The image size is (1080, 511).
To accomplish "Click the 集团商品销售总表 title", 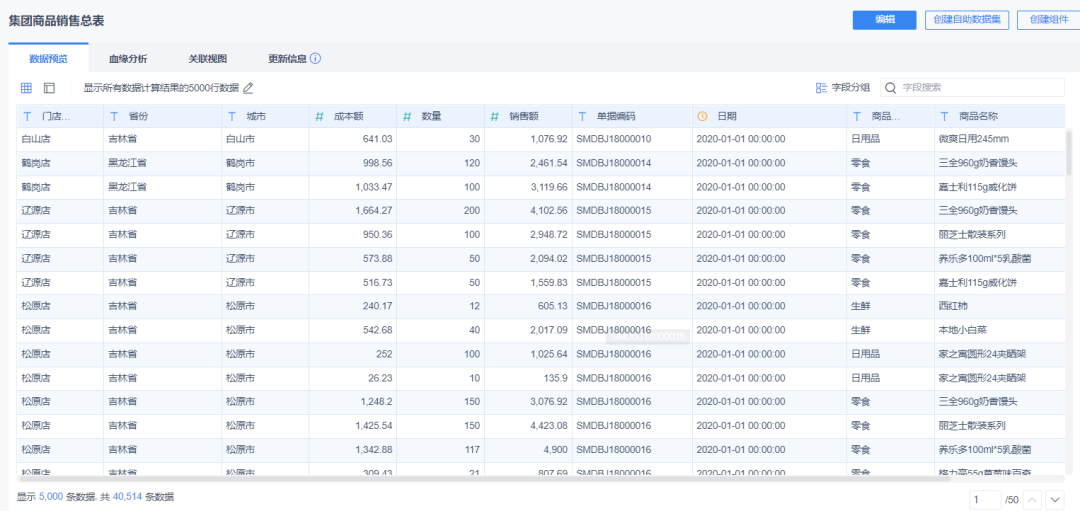I will (56, 21).
